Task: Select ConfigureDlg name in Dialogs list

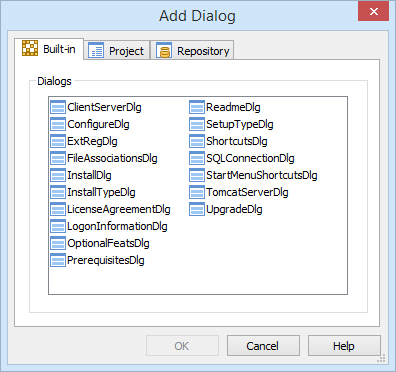Action: coord(98,124)
